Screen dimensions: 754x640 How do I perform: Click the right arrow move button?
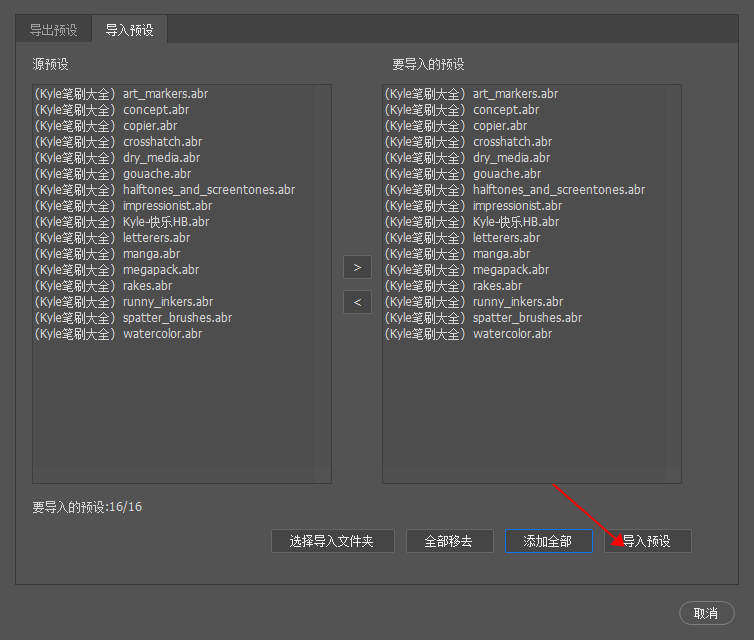[x=357, y=267]
